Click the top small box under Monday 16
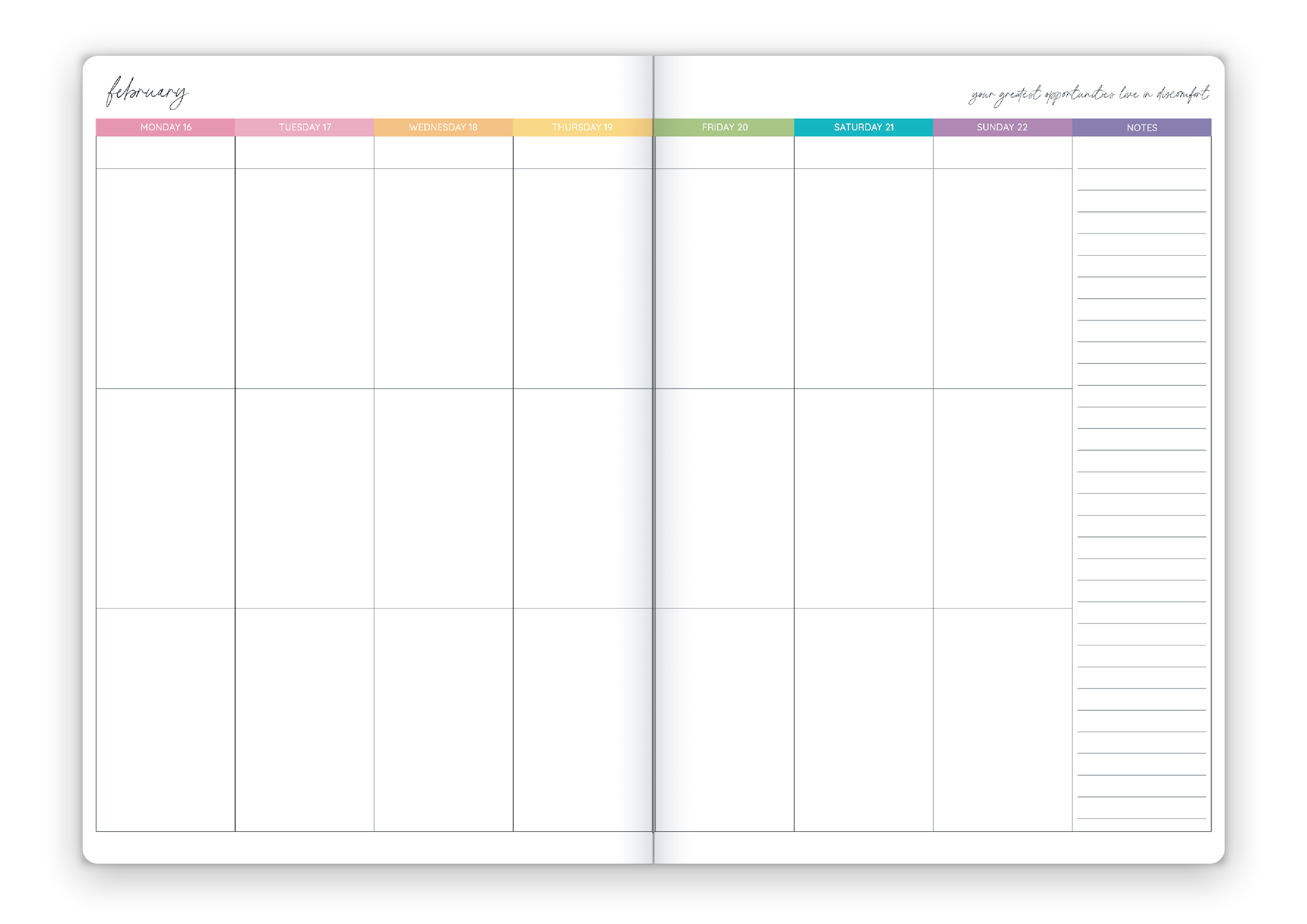Viewport: 1307px width, 924px height. pyautogui.click(x=166, y=152)
